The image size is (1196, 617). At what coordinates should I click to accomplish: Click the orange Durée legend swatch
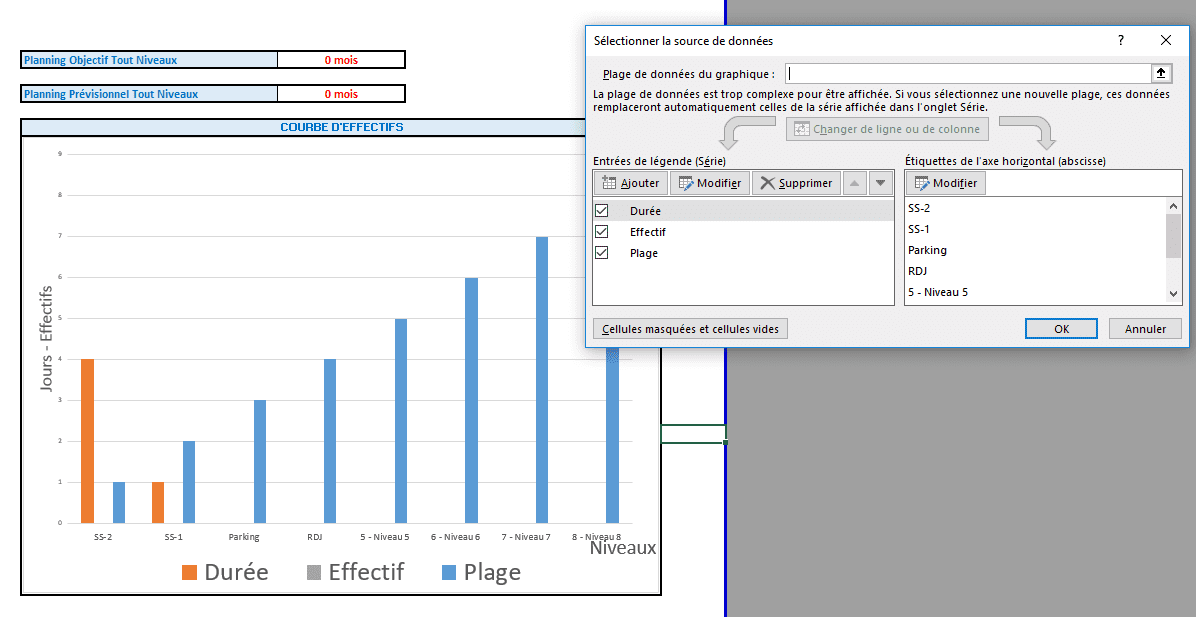click(189, 572)
